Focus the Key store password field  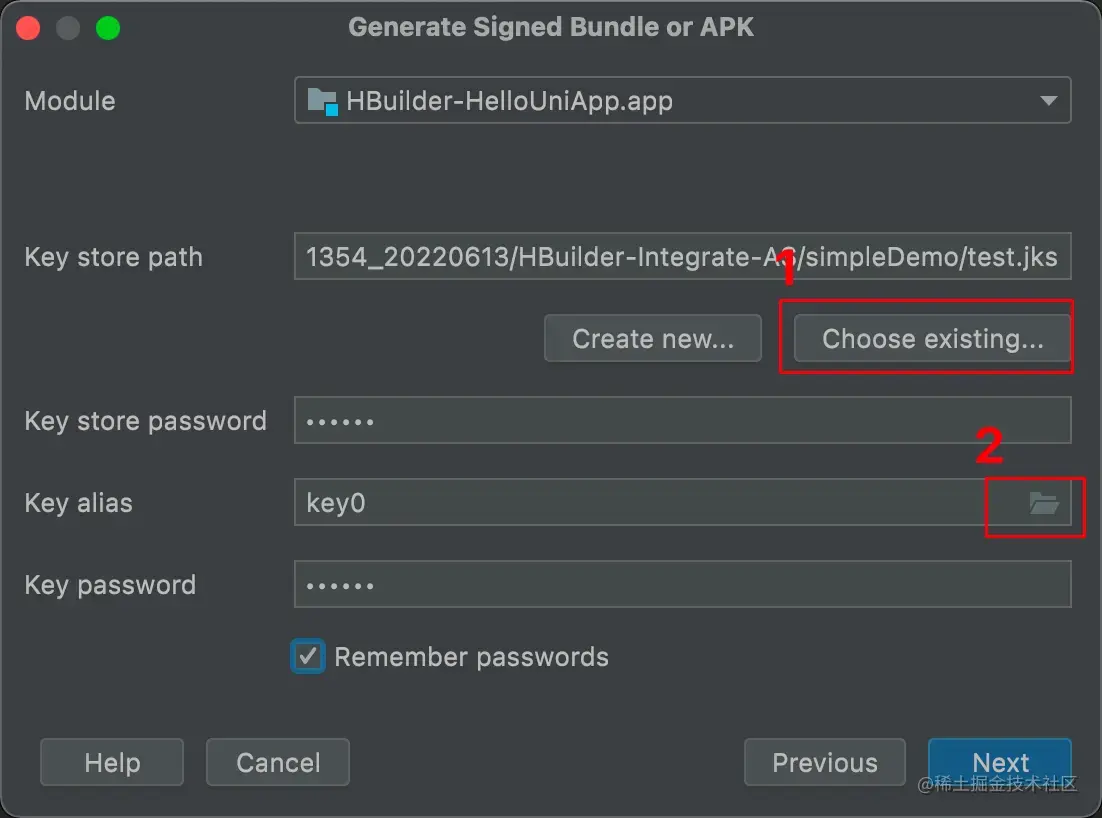pyautogui.click(x=682, y=420)
